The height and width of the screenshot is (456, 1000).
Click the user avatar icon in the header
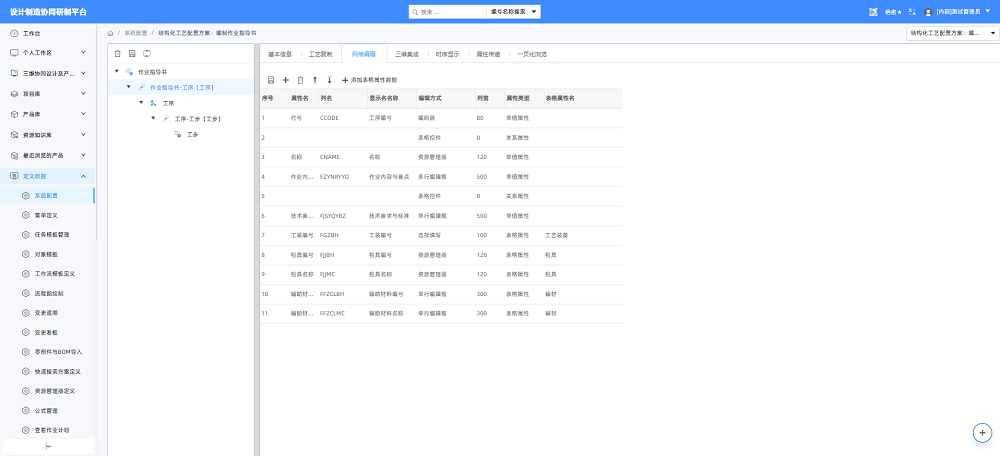point(928,11)
